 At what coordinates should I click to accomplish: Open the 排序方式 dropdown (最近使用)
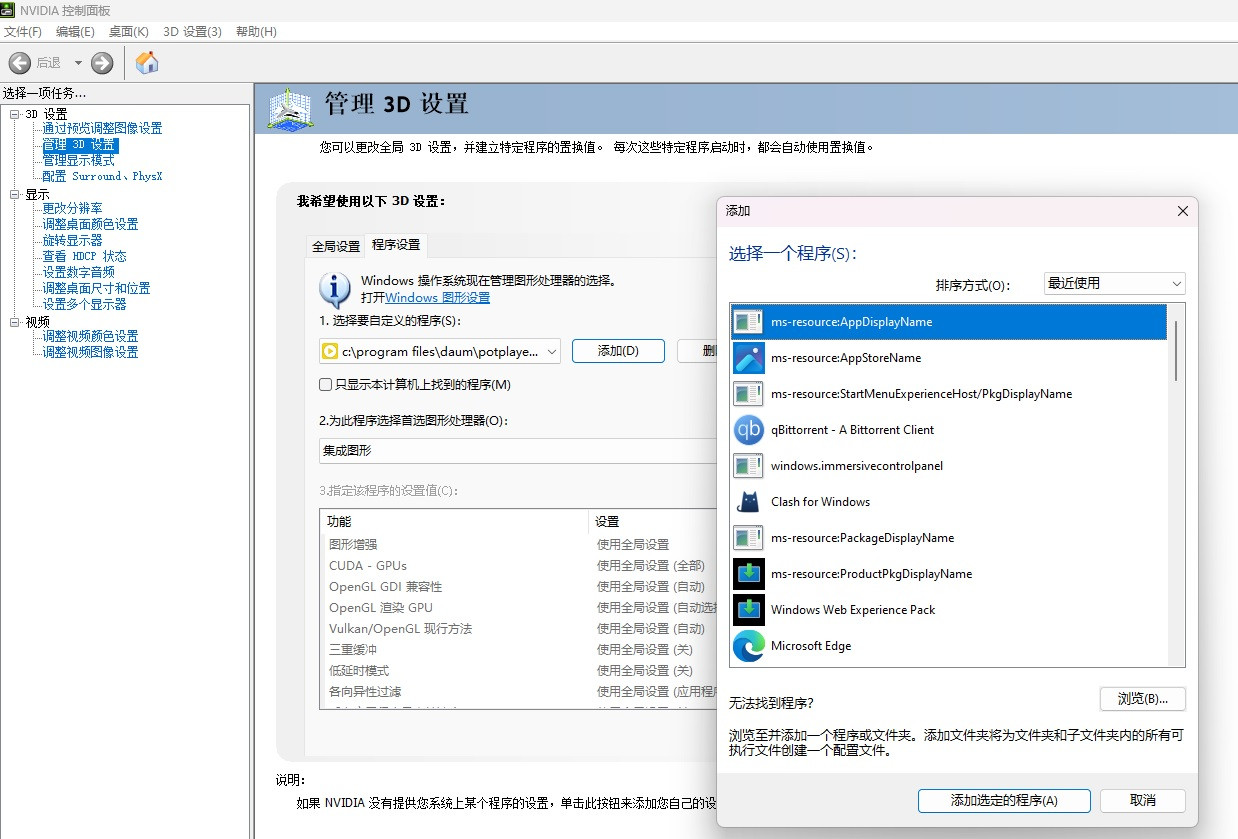pos(1114,284)
